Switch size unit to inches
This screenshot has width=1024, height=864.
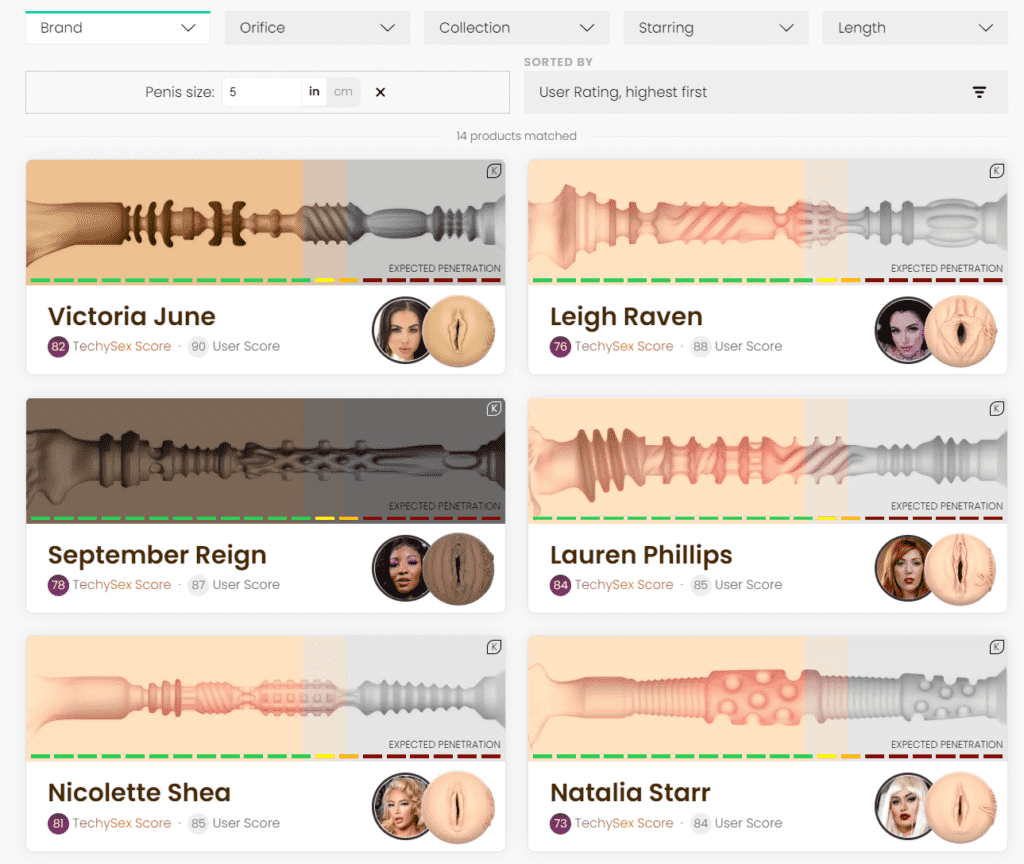(x=314, y=92)
